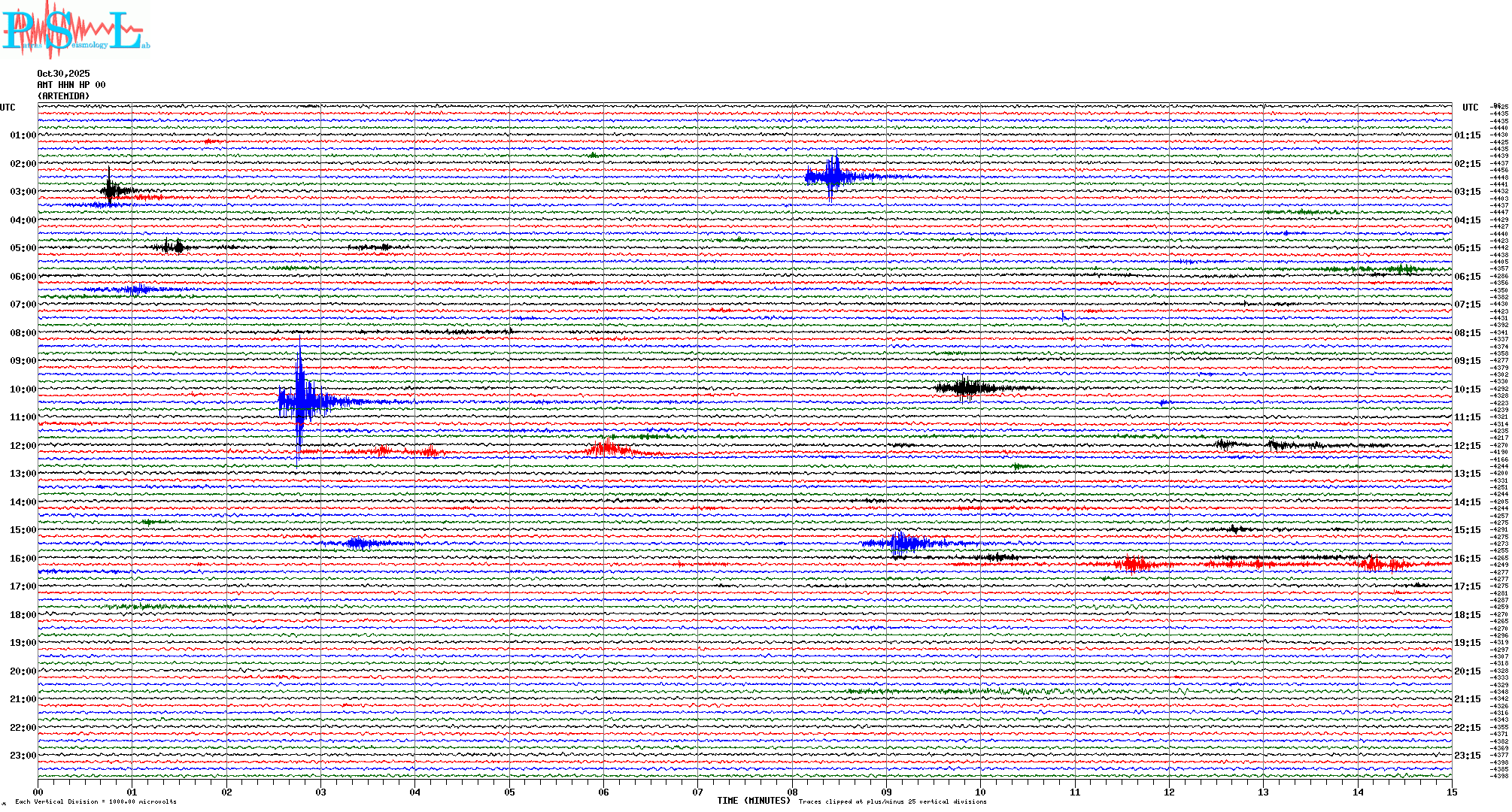1512x812 pixels.
Task: Click the 23:00 hour label on left axis
Action: pos(23,756)
